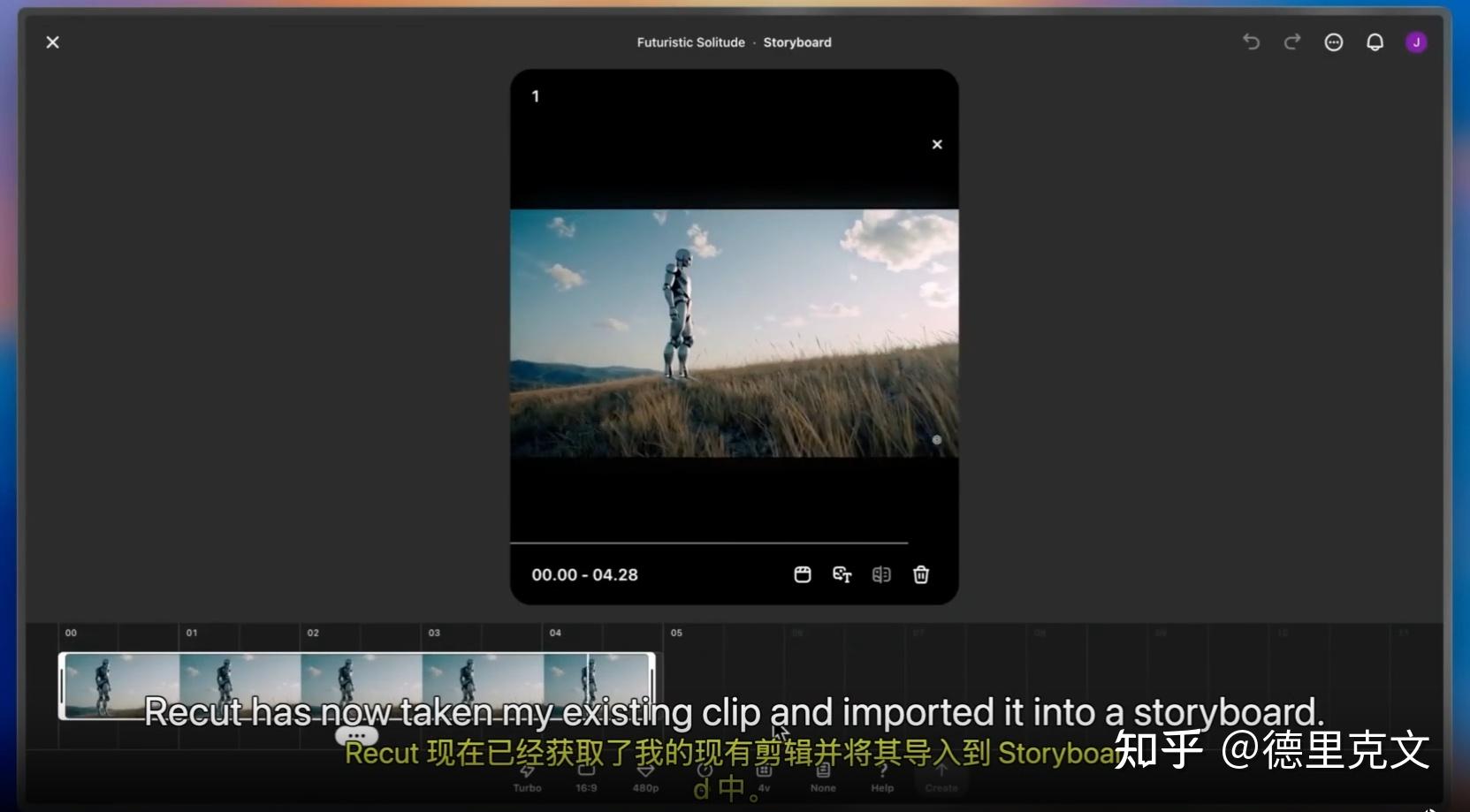Open the more options ellipsis in header
The width and height of the screenshot is (1470, 812).
(x=1334, y=42)
